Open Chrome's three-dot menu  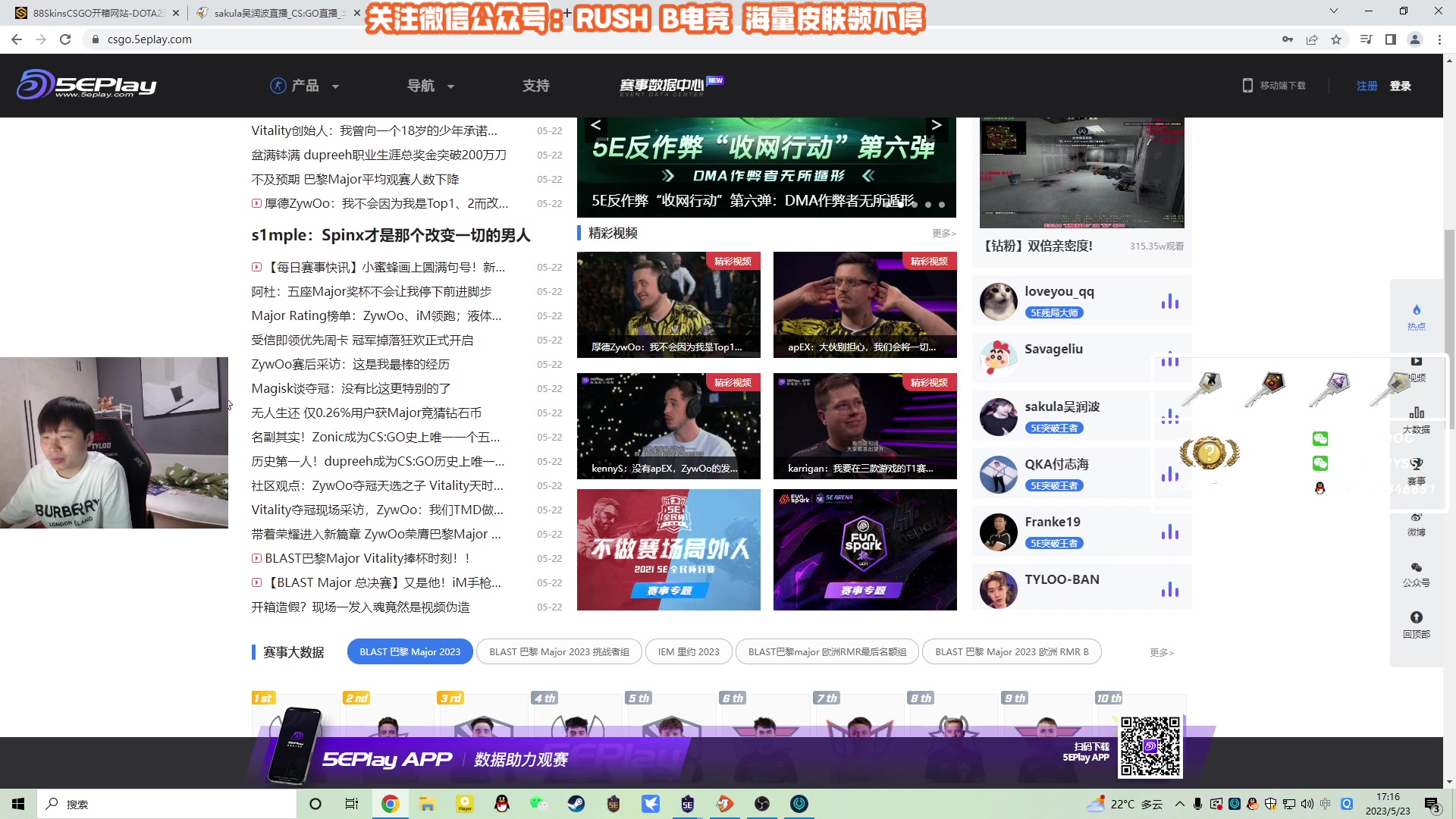pyautogui.click(x=1439, y=39)
